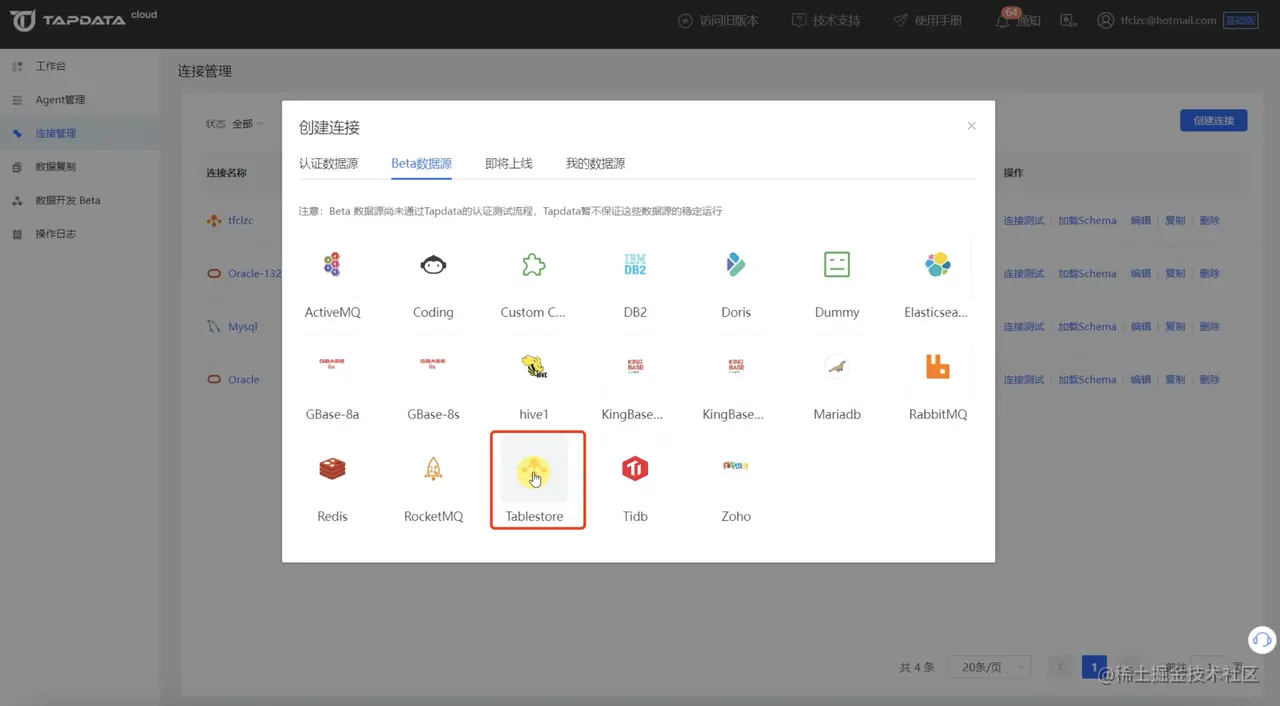
Task: Open the 即将上线 tab
Action: pyautogui.click(x=508, y=163)
